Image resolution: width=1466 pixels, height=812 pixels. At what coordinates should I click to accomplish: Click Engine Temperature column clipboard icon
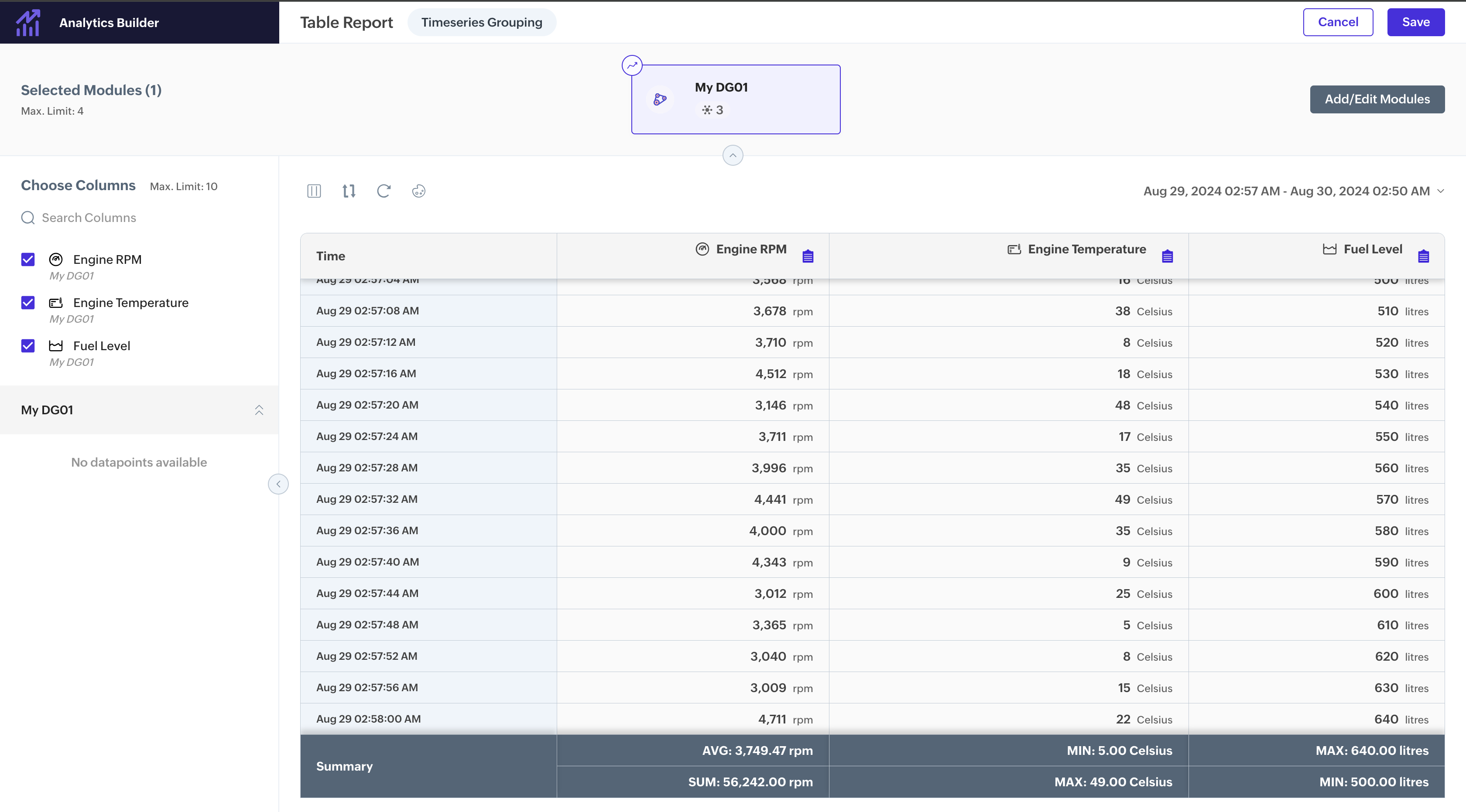pos(1167,256)
